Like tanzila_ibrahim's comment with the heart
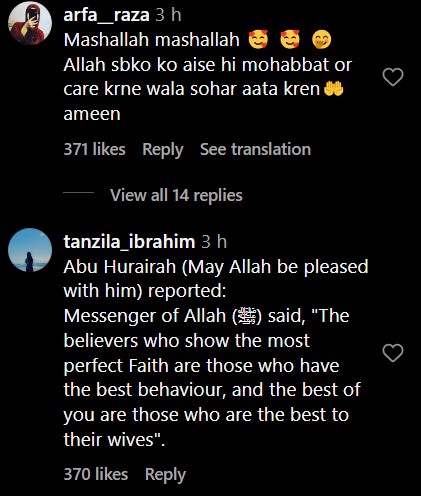The image size is (421, 496). (x=393, y=353)
